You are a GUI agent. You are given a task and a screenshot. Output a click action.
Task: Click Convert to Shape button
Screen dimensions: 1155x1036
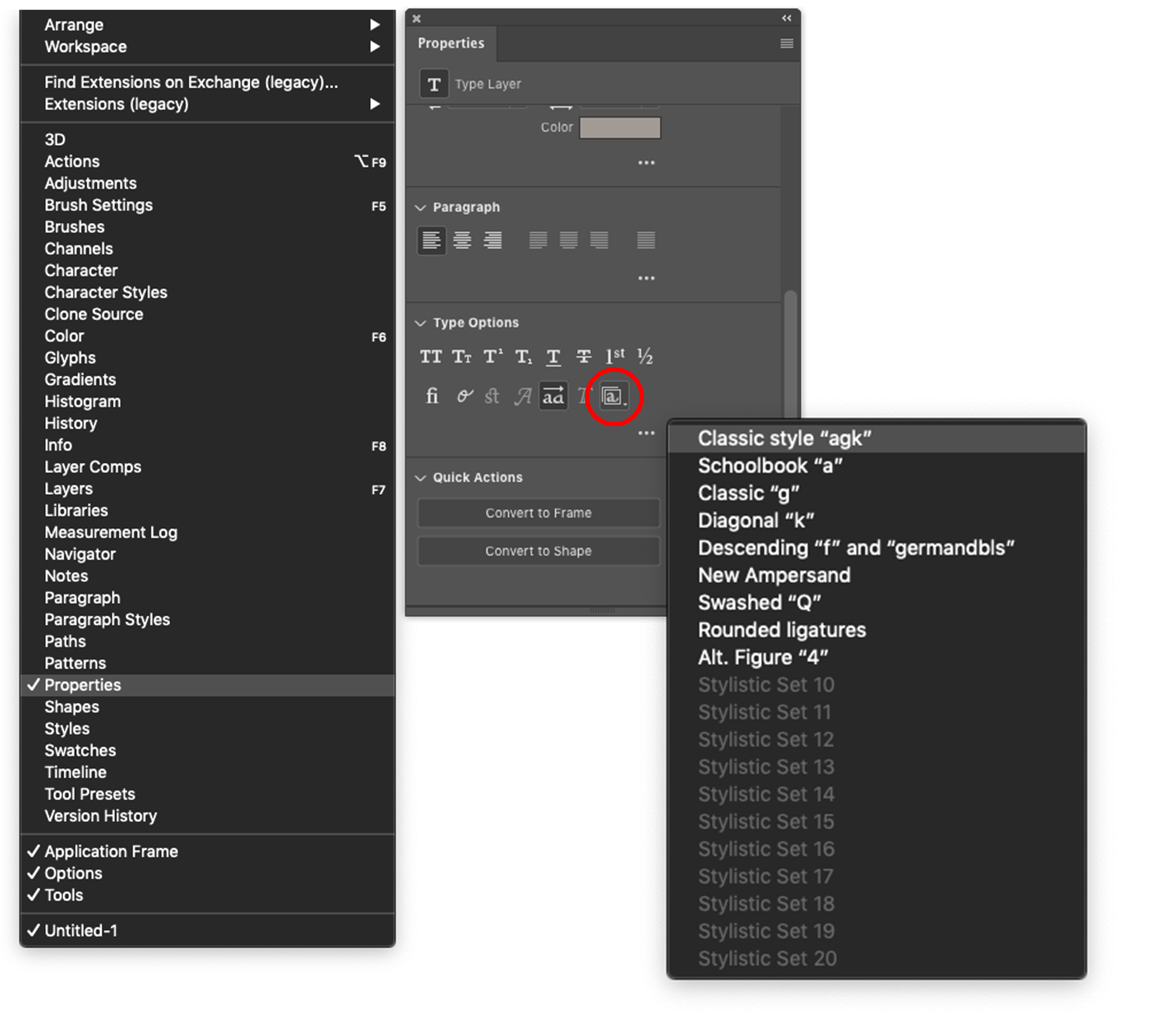[538, 551]
